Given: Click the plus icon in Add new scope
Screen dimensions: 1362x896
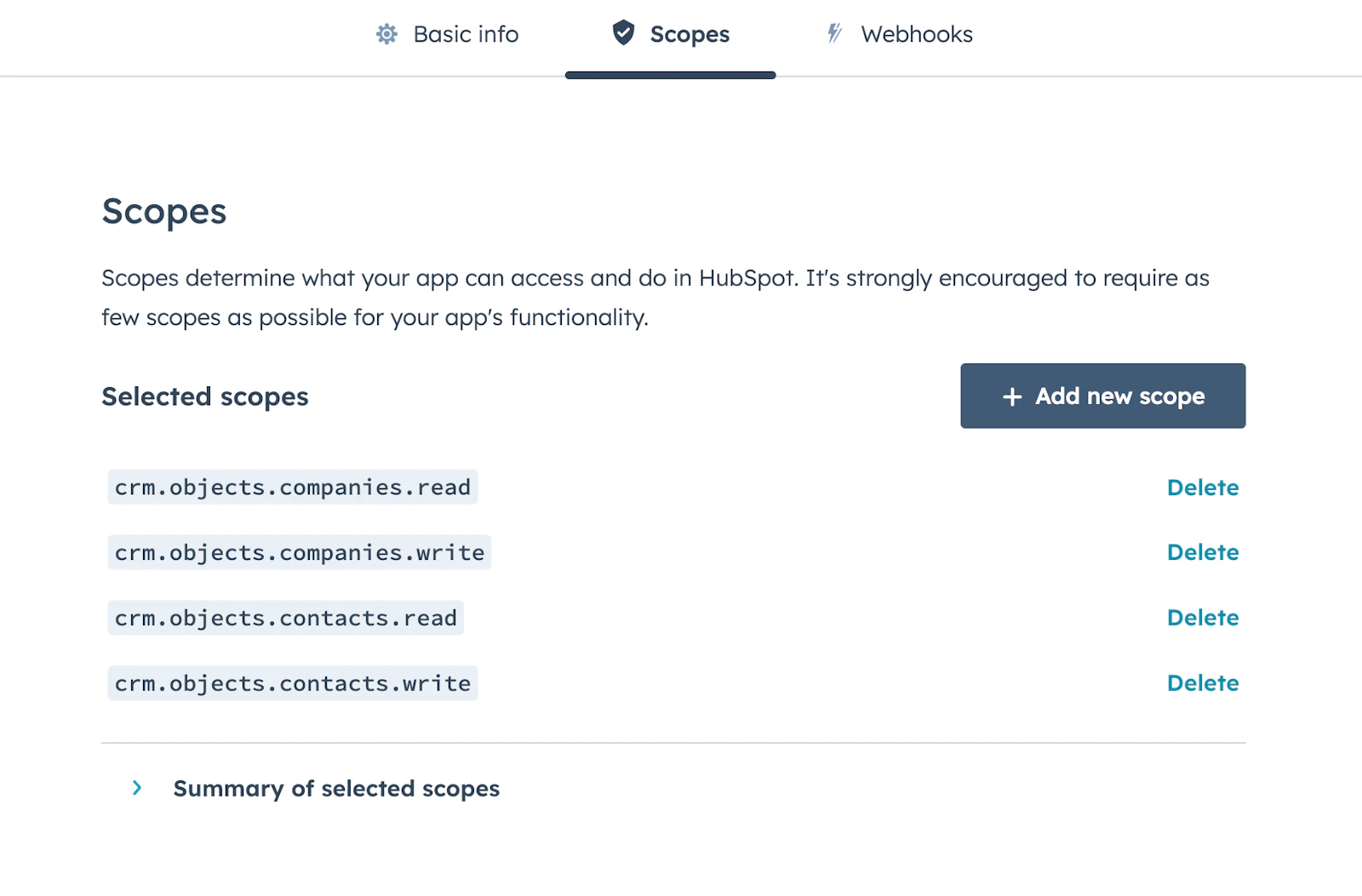Looking at the screenshot, I should coord(1012,397).
